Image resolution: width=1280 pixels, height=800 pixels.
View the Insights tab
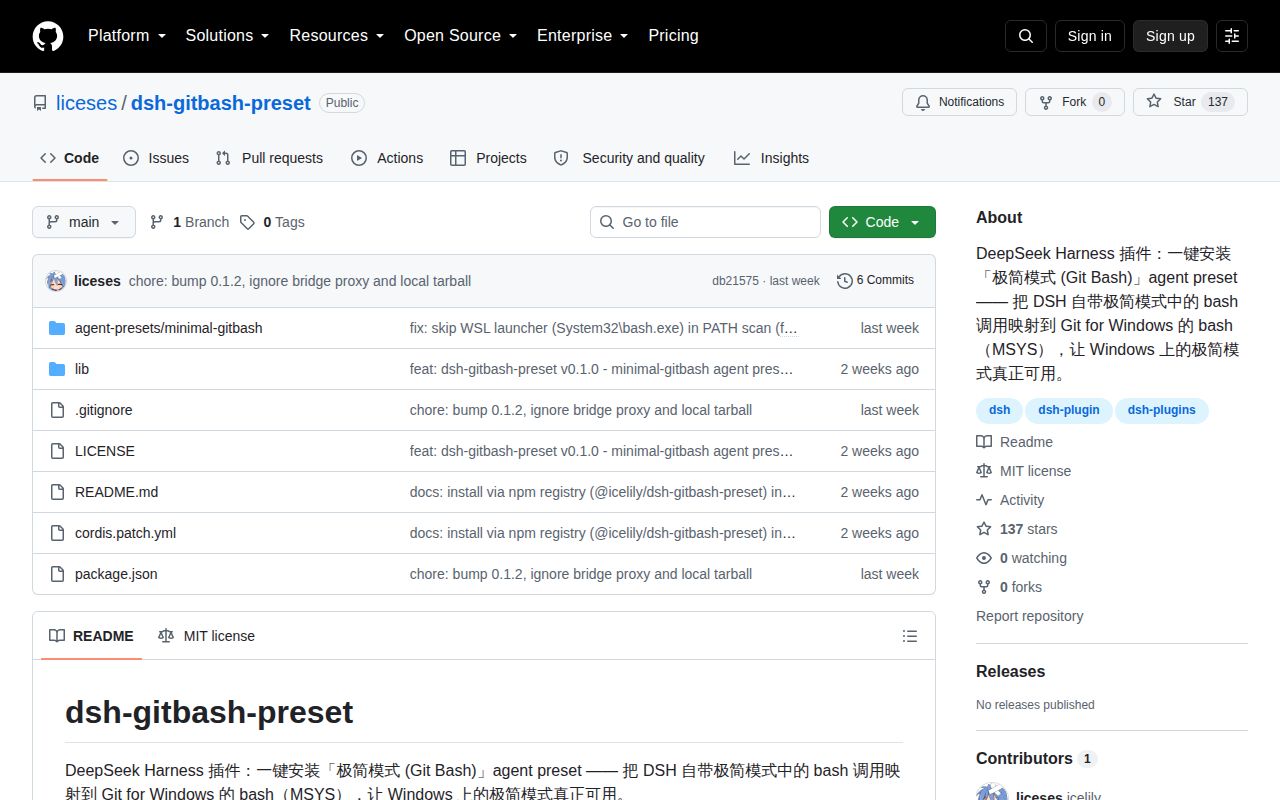(x=771, y=158)
